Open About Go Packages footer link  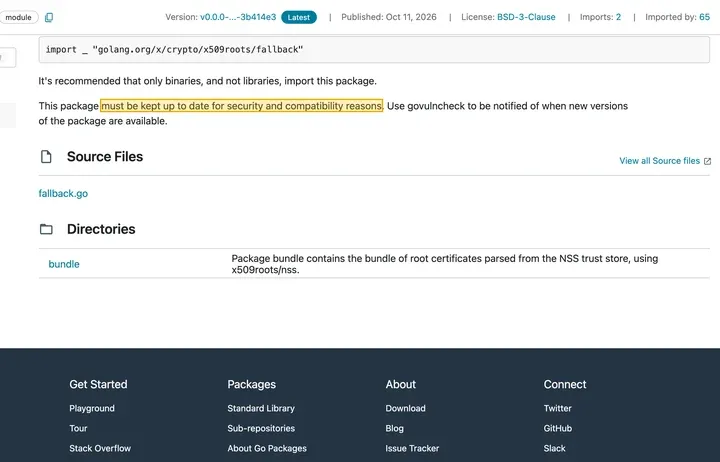[267, 448]
